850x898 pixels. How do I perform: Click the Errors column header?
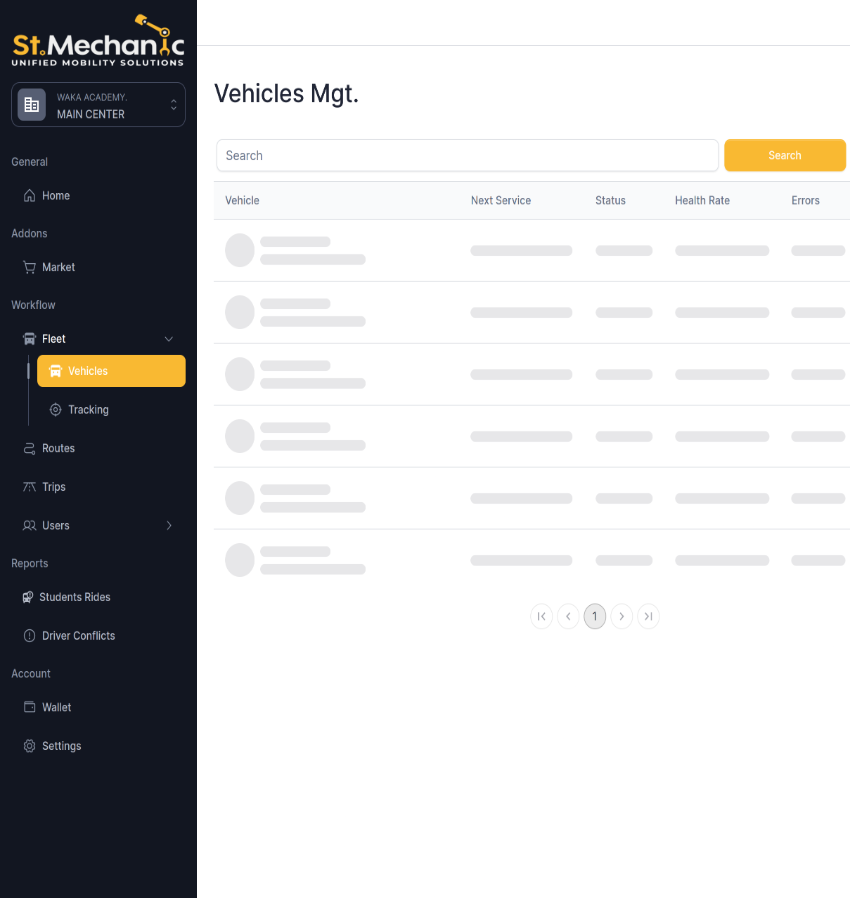click(x=805, y=200)
